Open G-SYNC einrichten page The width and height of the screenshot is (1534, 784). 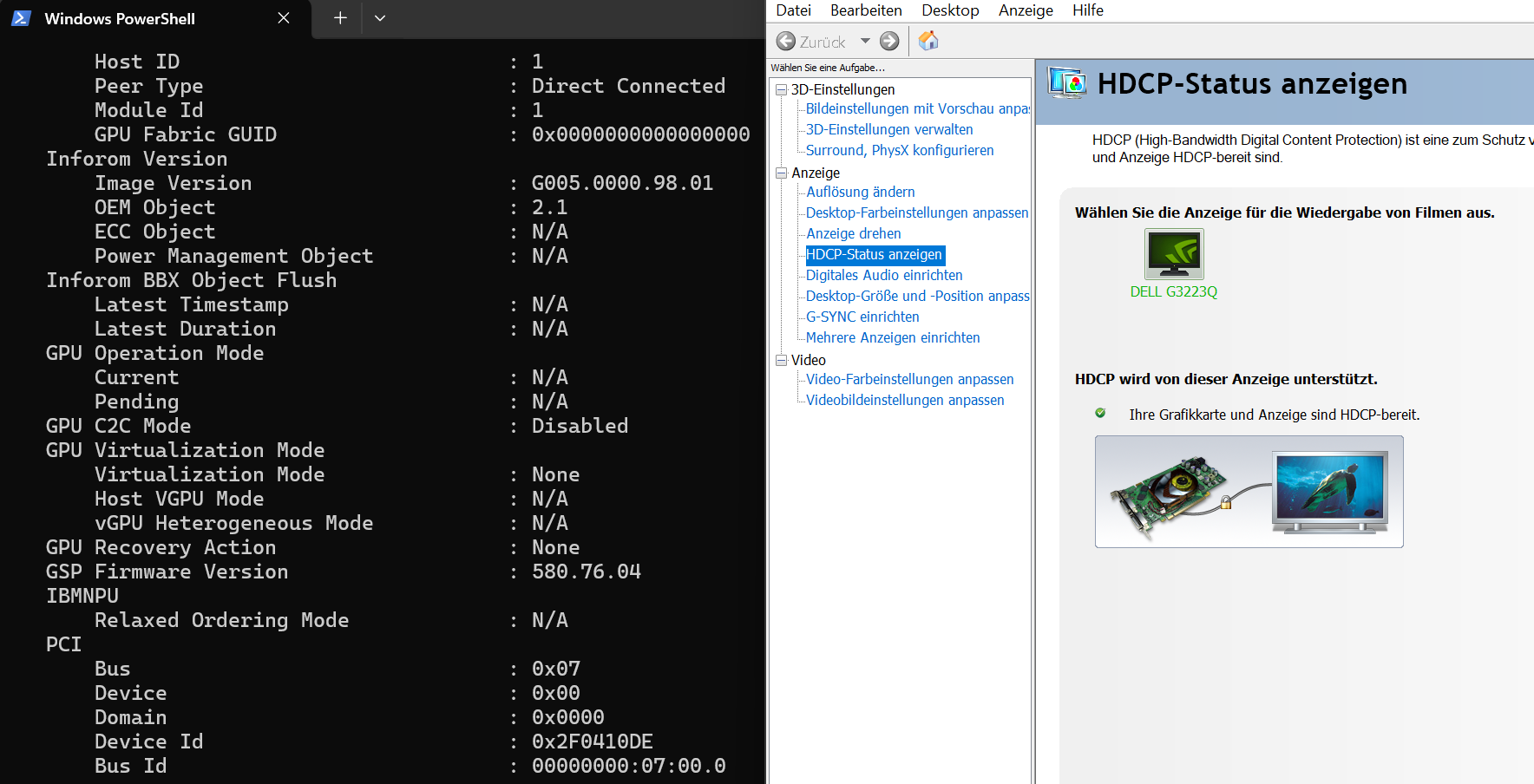[x=862, y=317]
